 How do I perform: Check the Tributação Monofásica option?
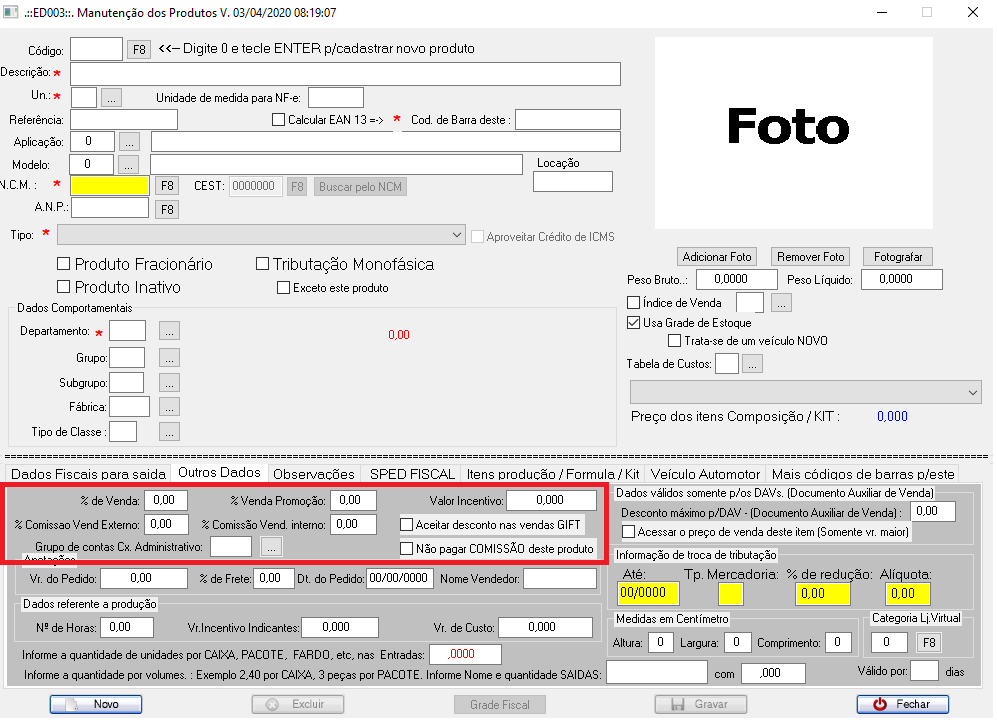263,265
